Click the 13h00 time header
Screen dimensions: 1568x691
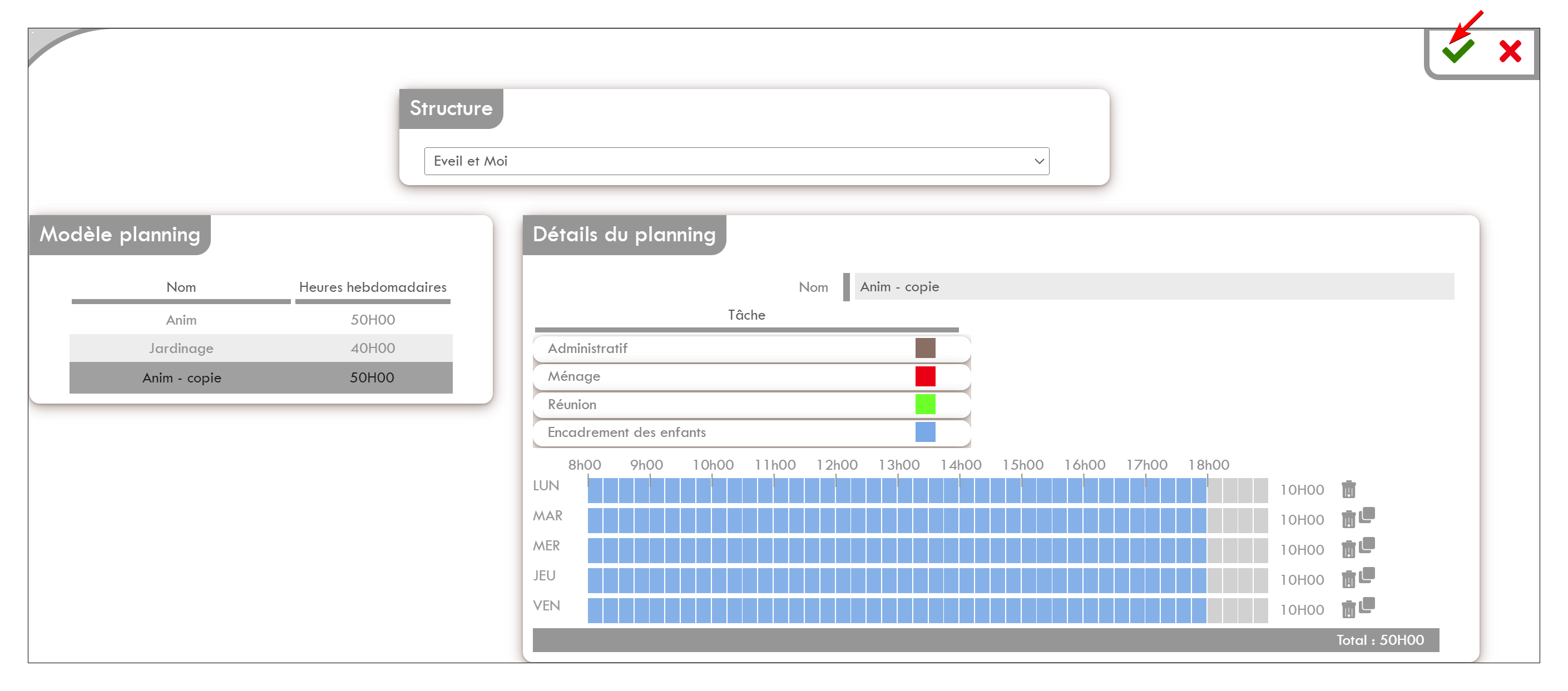coord(898,465)
